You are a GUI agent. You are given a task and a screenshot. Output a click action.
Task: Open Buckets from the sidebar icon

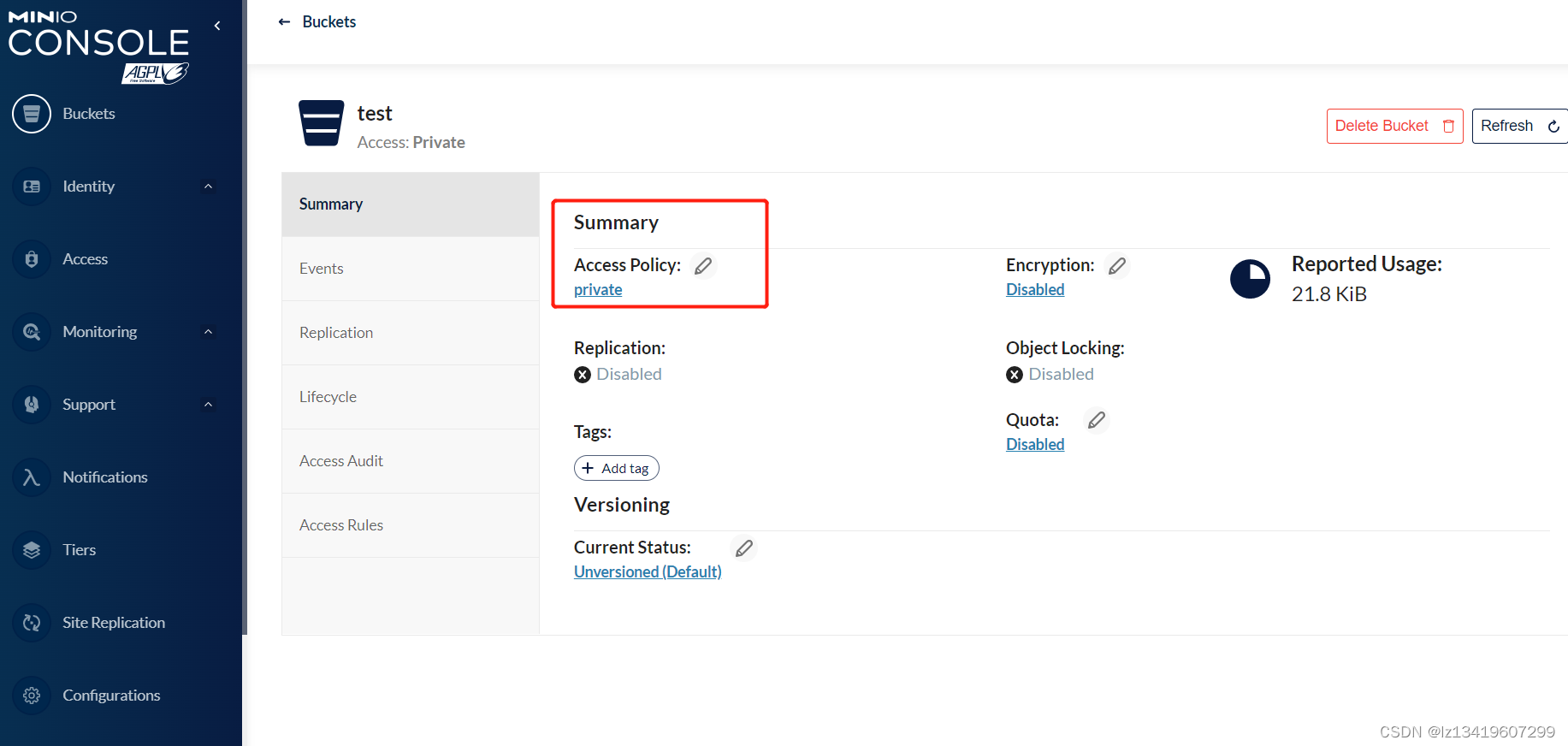pyautogui.click(x=32, y=114)
